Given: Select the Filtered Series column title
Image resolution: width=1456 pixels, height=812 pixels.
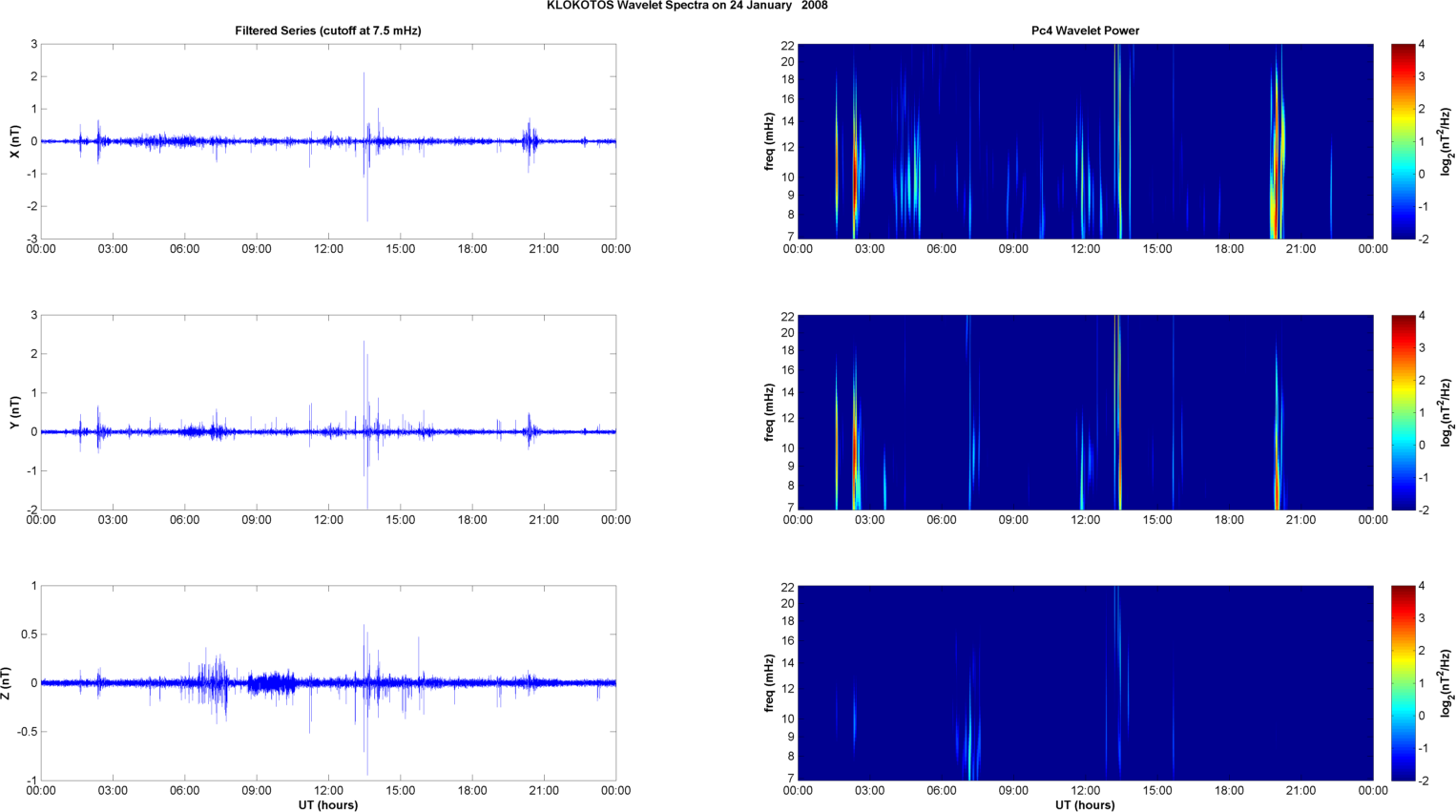Looking at the screenshot, I should (327, 31).
